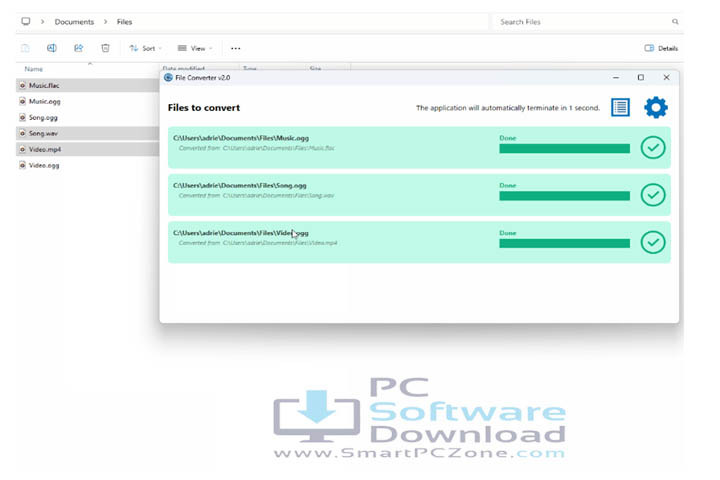720x480 pixels.
Task: Open the See more ellipsis menu
Action: tap(236, 48)
